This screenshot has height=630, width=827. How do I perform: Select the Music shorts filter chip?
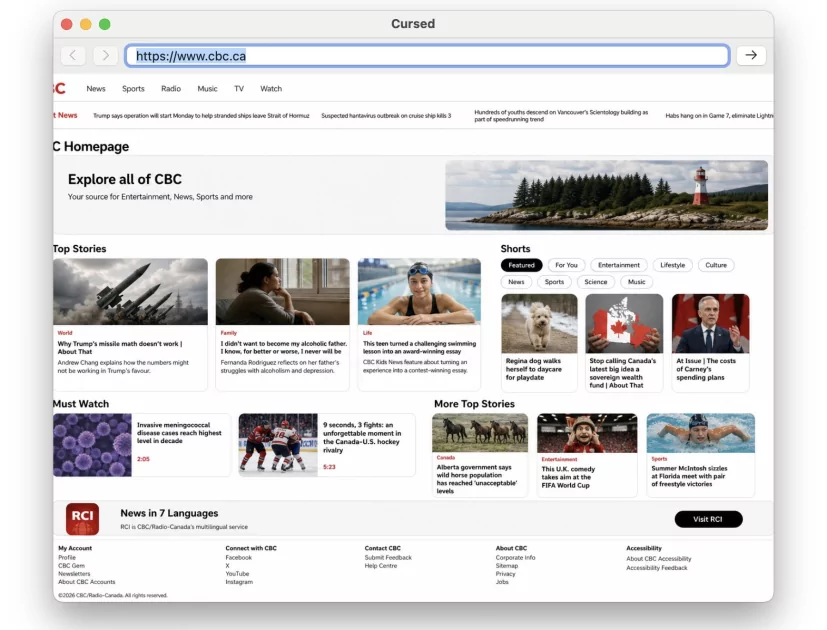pos(637,282)
